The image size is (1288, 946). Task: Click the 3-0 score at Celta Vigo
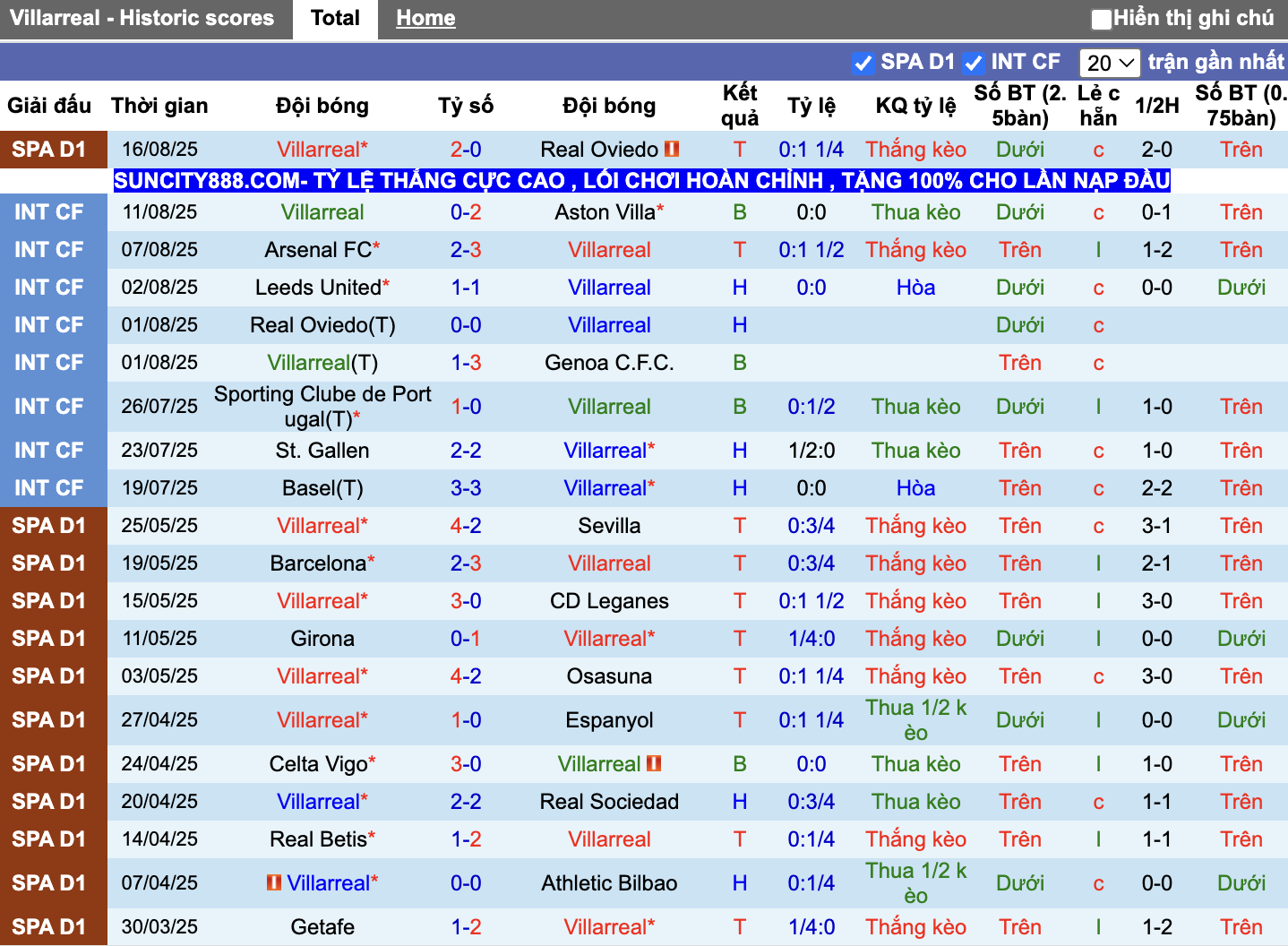tap(466, 764)
